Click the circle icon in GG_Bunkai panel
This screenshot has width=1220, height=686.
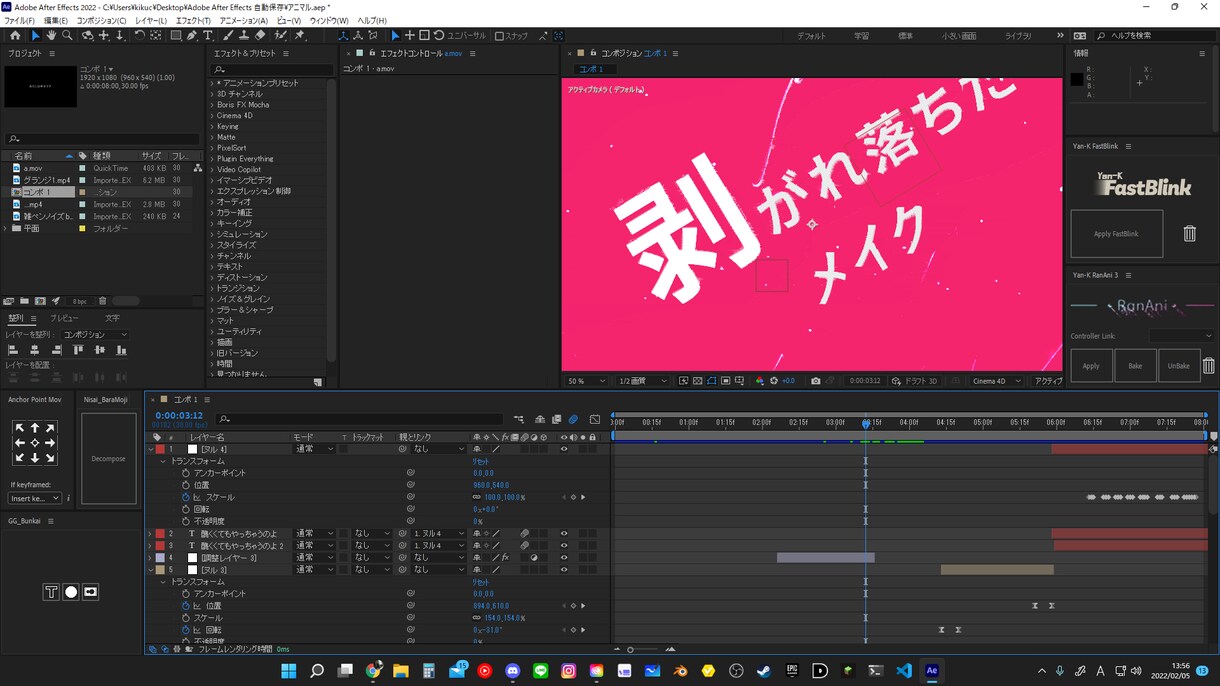71,592
